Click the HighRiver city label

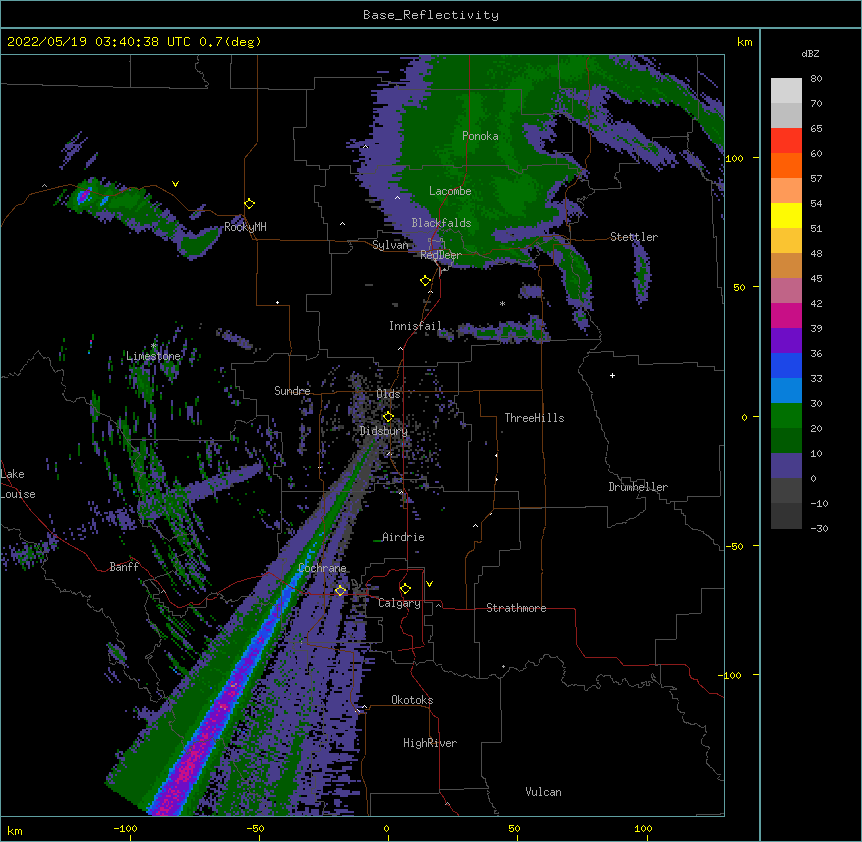pos(430,743)
